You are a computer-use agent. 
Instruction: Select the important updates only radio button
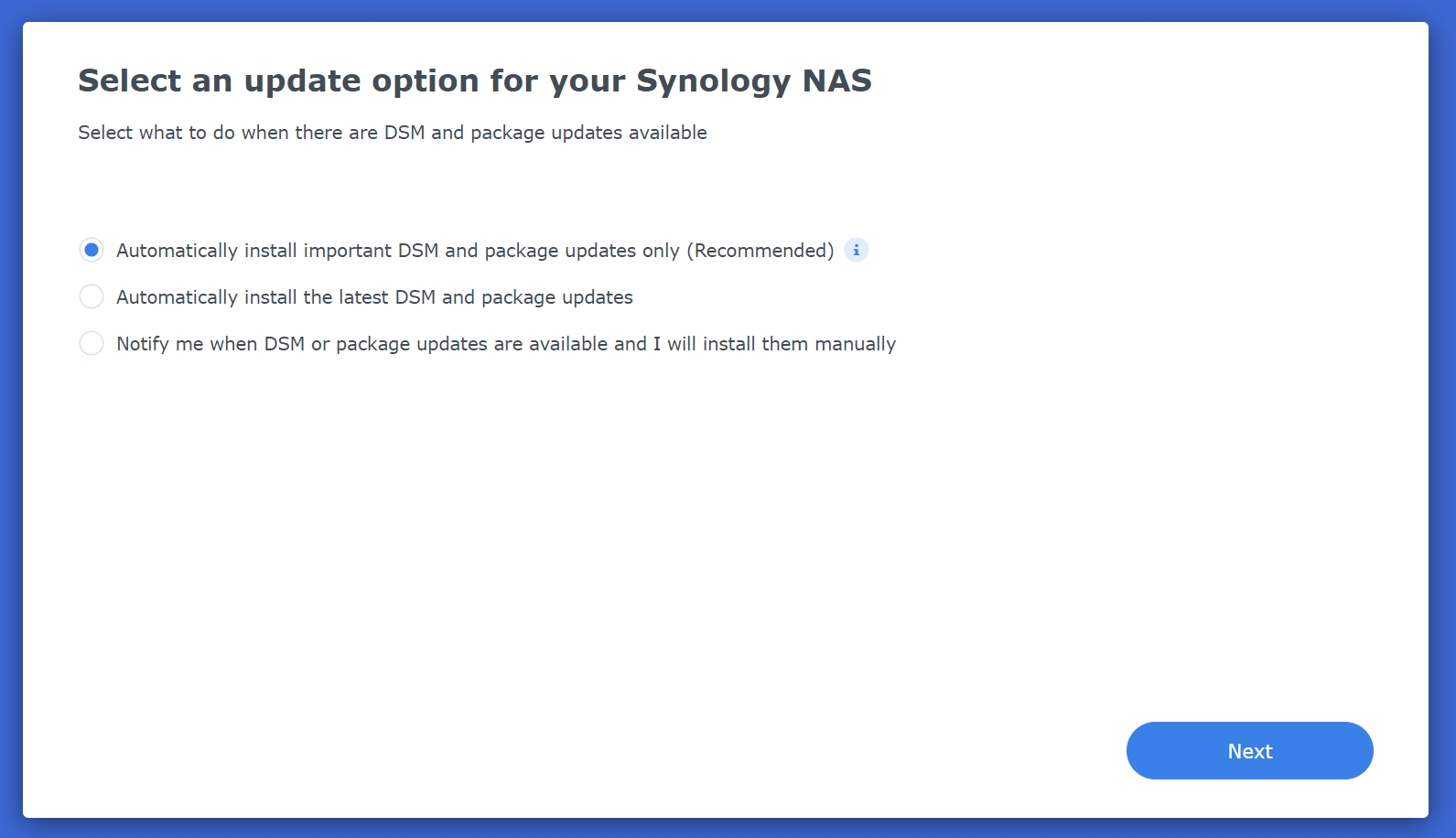[x=92, y=250]
